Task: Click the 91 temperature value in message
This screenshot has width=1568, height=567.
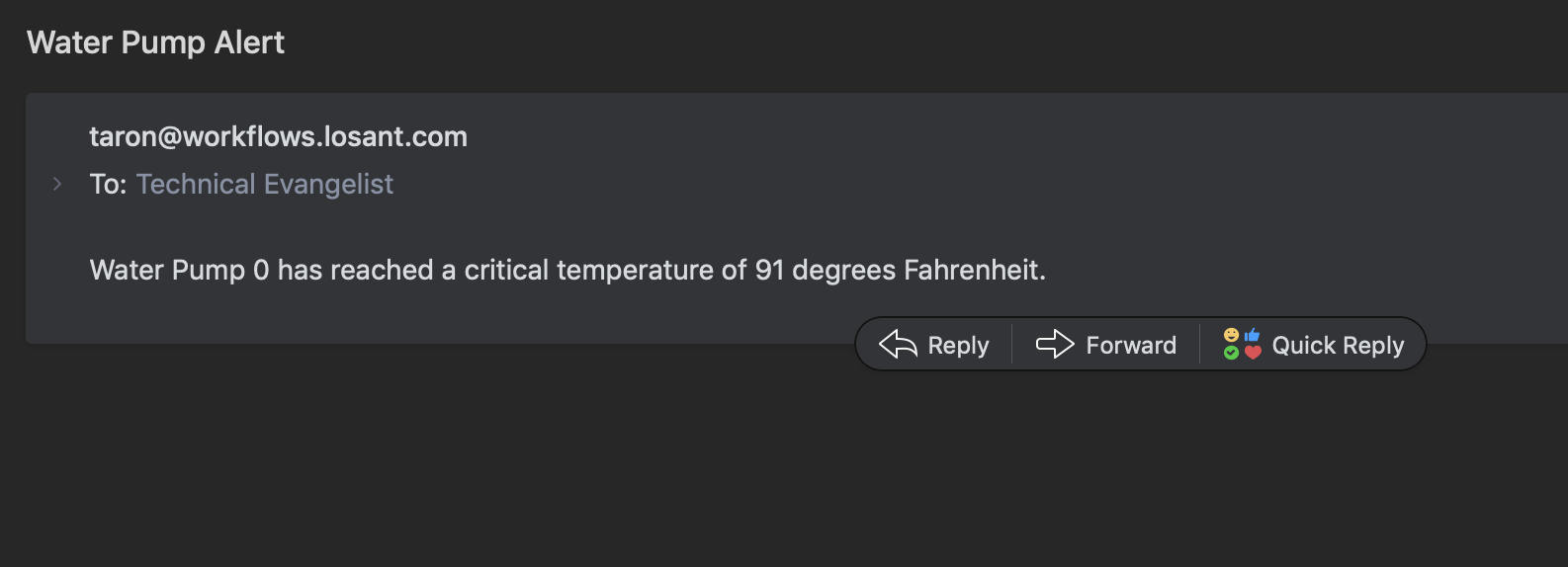Action: point(769,270)
